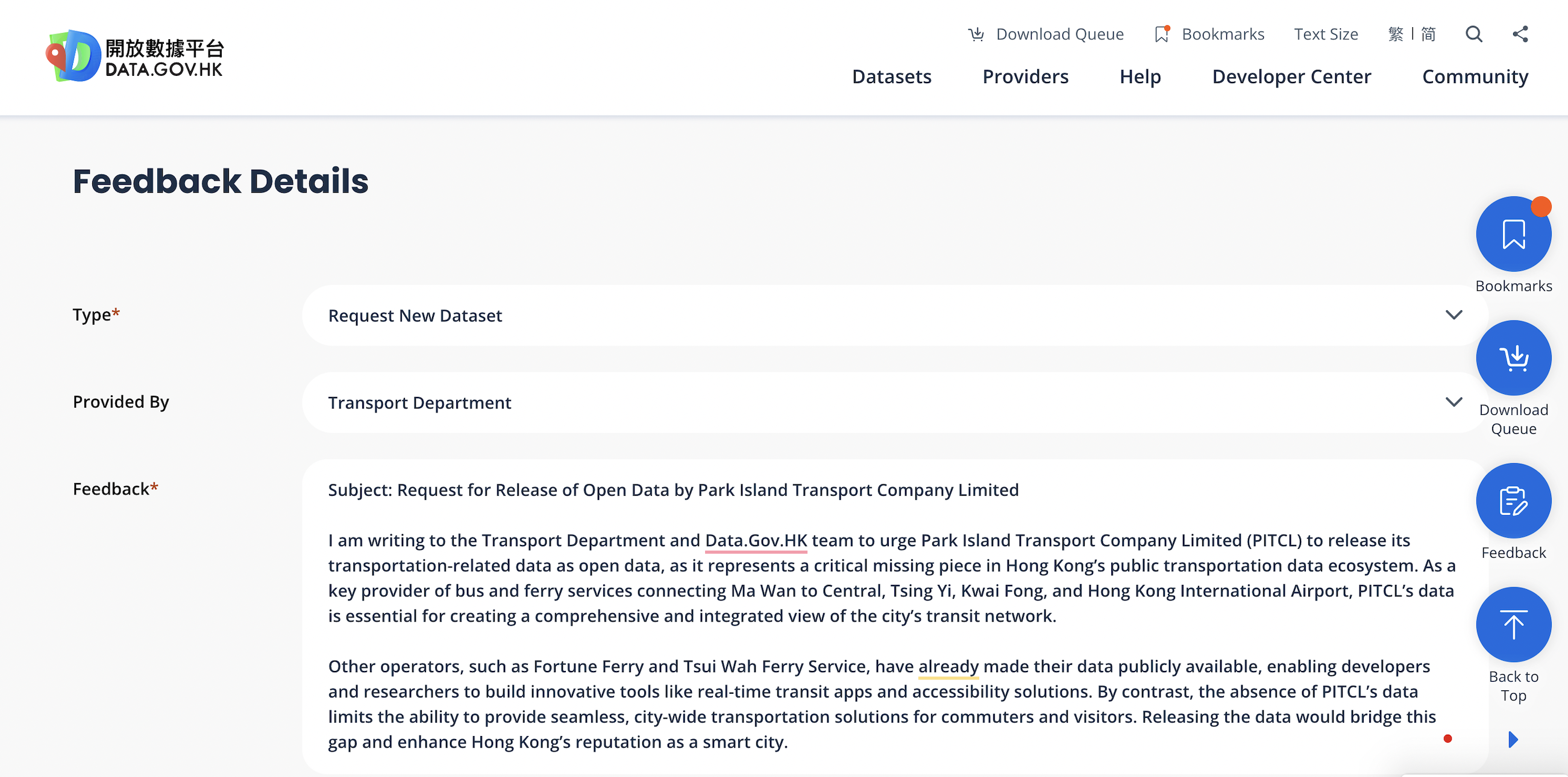Screen dimensions: 1568x777
Task: Click header Bookmarks flag icon
Action: point(1161,35)
